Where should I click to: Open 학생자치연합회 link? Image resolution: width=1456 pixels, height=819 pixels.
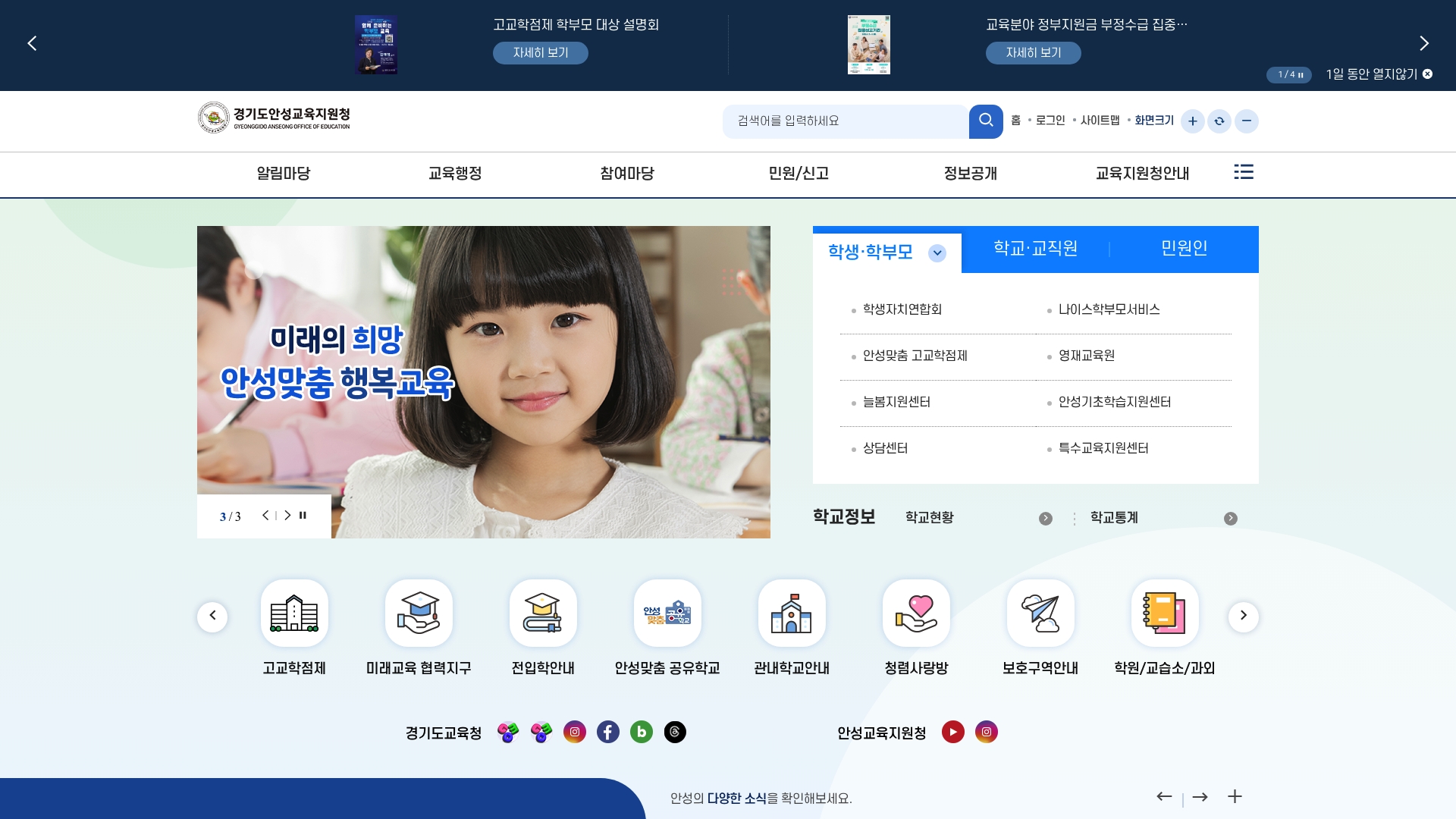902,309
